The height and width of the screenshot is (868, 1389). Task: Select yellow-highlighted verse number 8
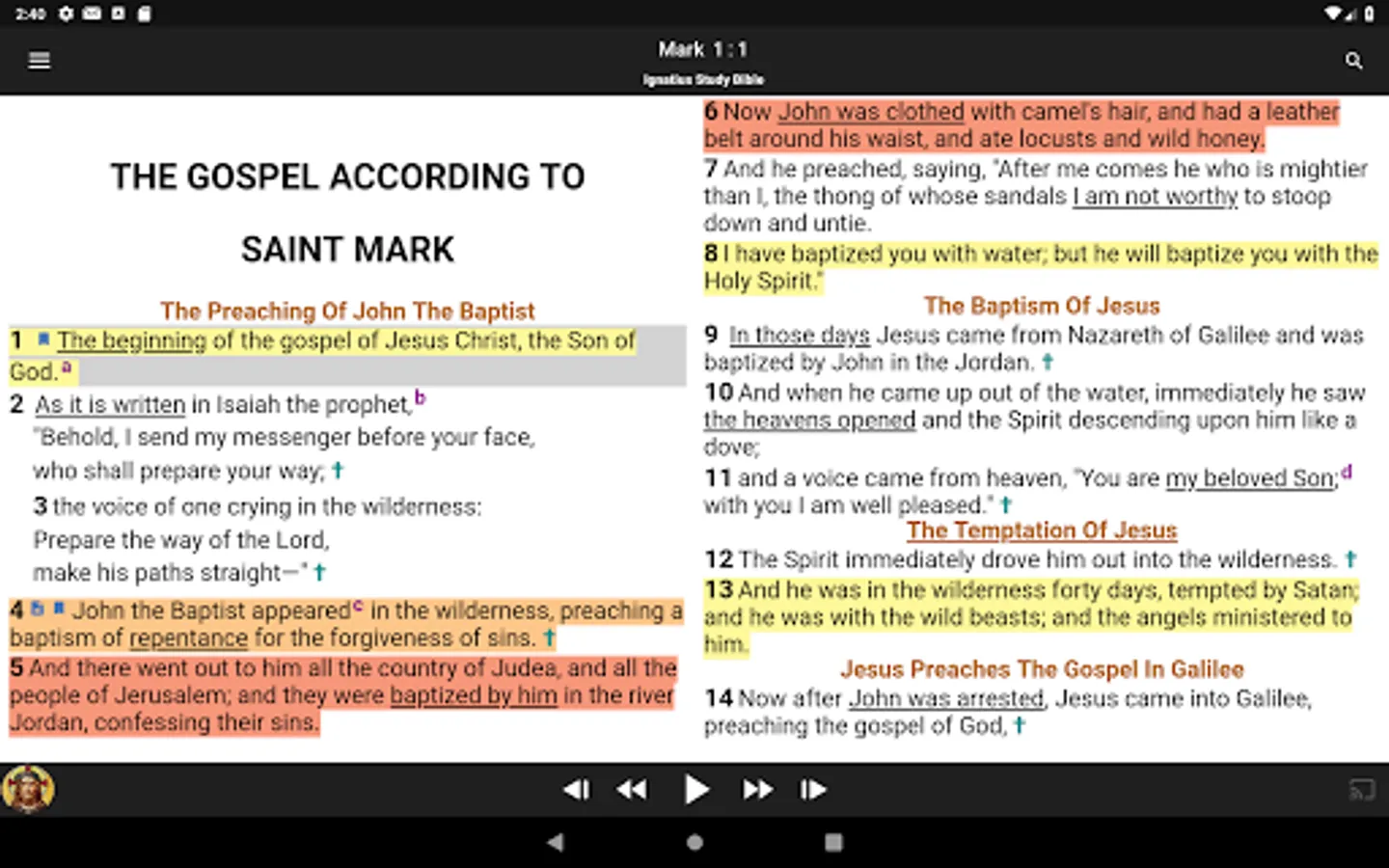pyautogui.click(x=711, y=254)
